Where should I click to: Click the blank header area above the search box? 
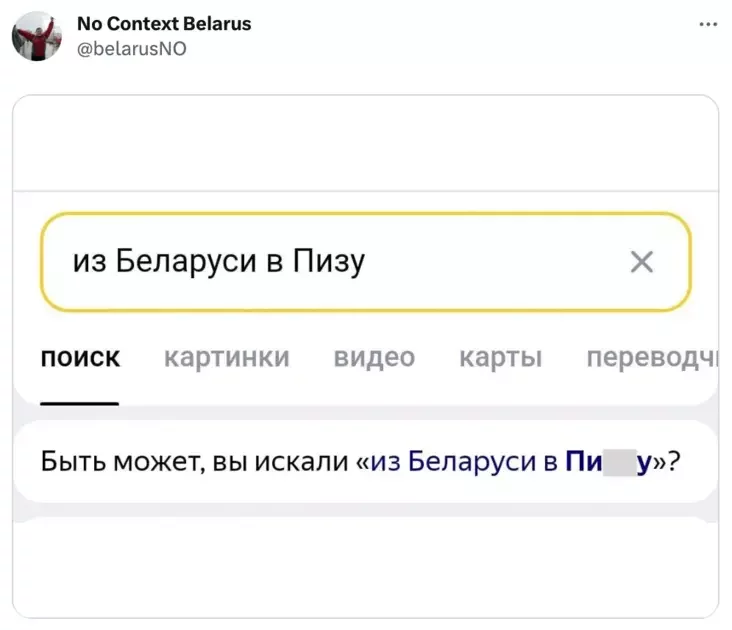(366, 140)
